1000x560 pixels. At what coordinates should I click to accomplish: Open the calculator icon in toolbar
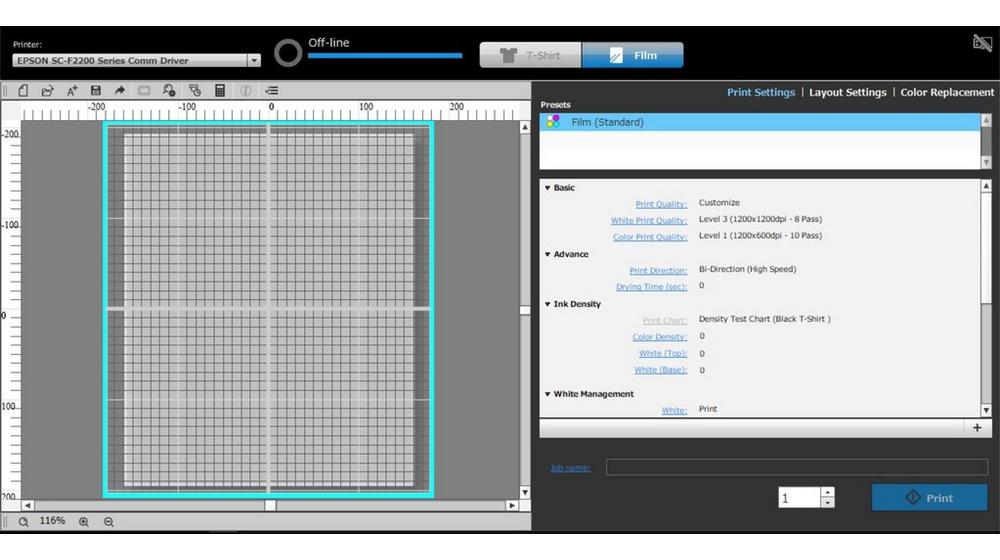(x=220, y=91)
